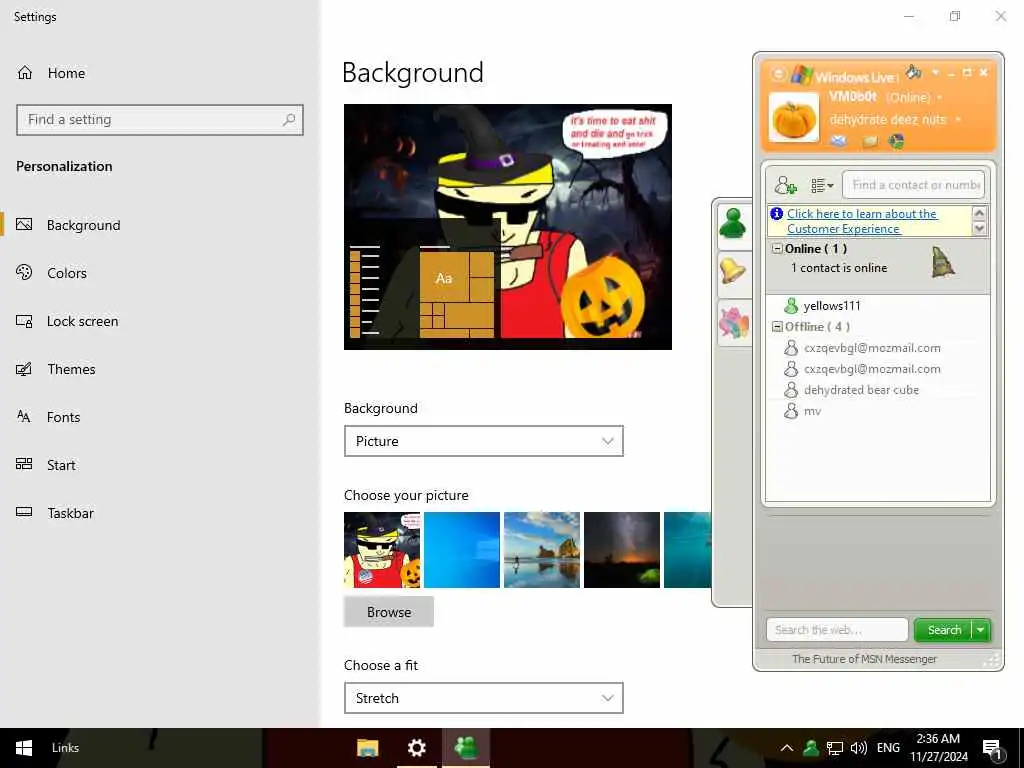Click the Add a contact icon
The image size is (1024, 768).
[785, 185]
